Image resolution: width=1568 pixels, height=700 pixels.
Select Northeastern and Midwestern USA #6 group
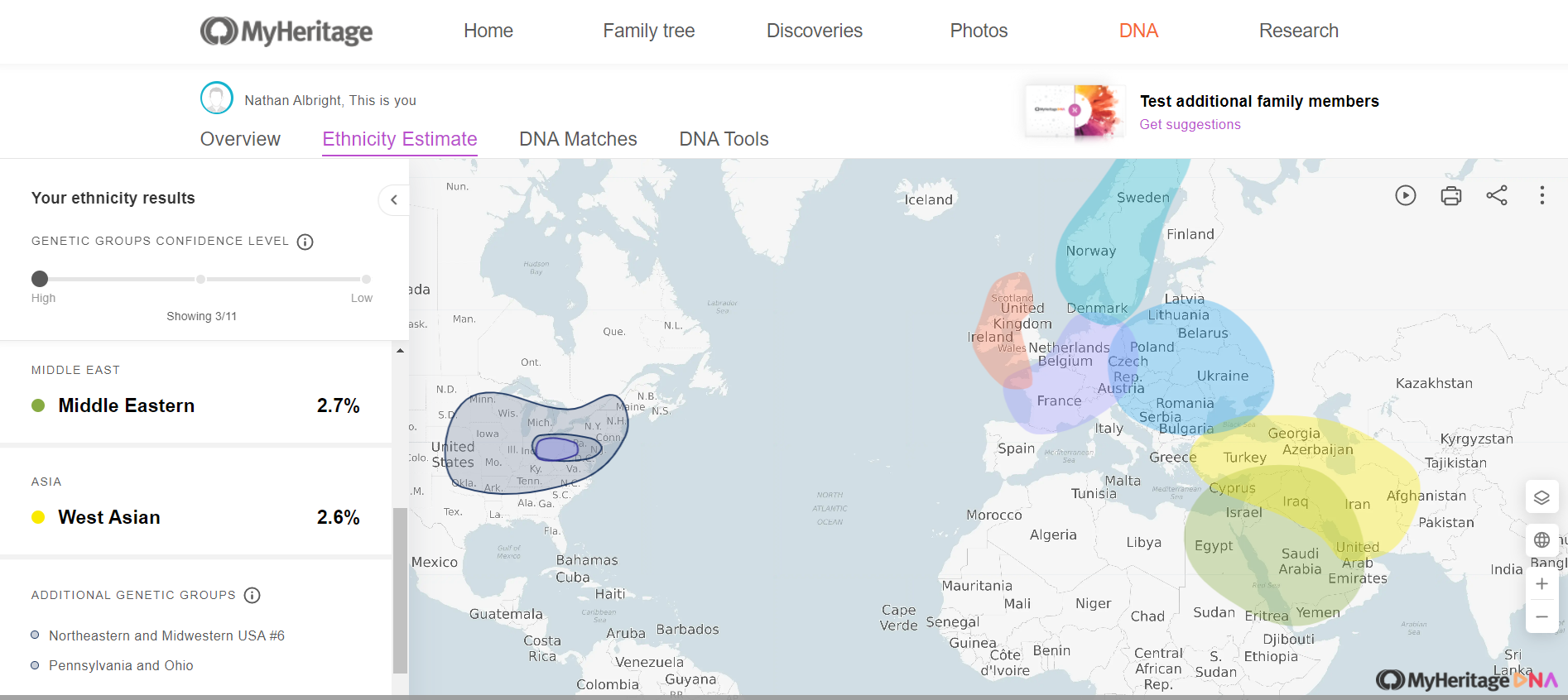[x=166, y=635]
